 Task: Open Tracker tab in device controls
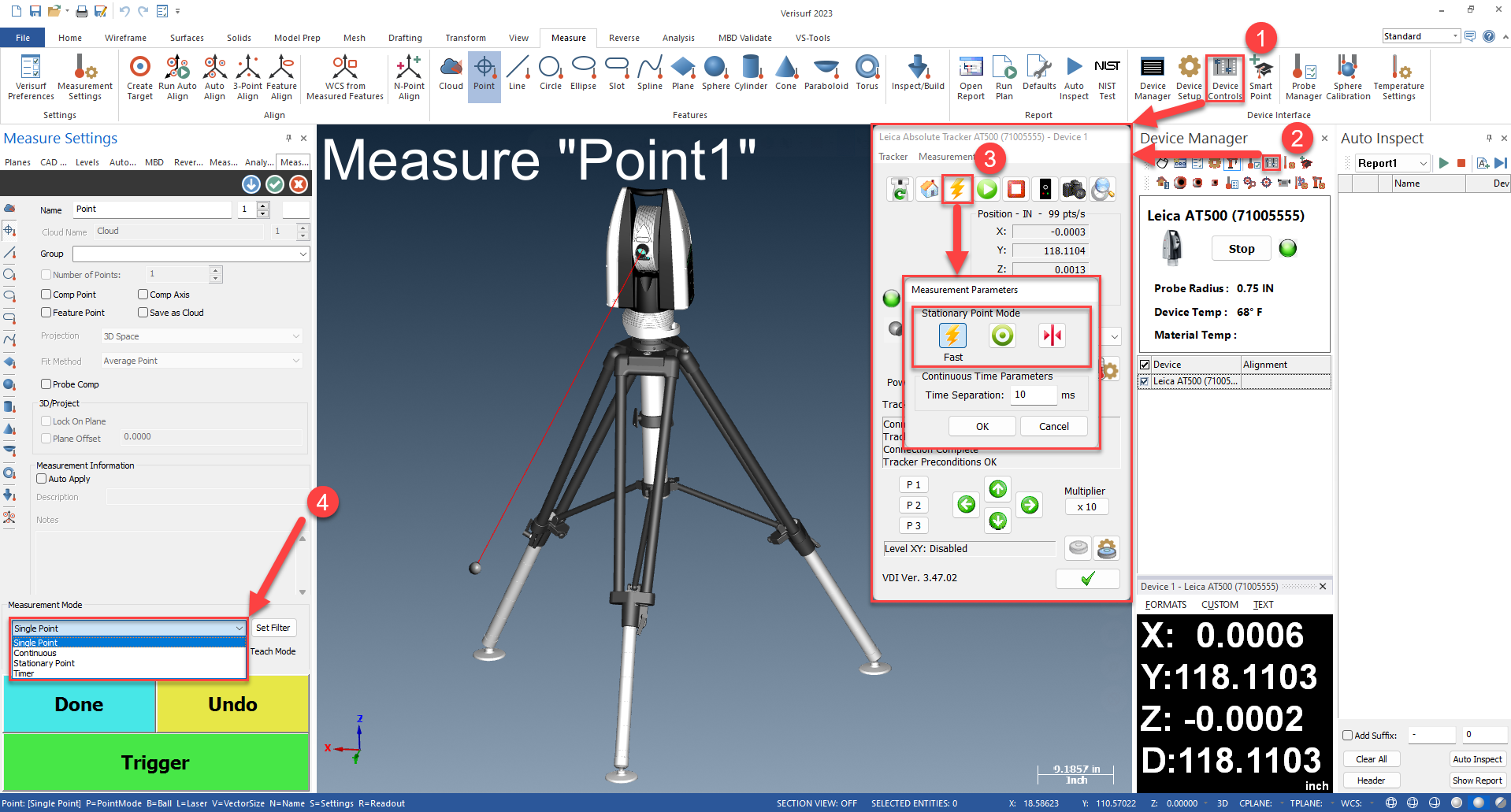(x=893, y=157)
